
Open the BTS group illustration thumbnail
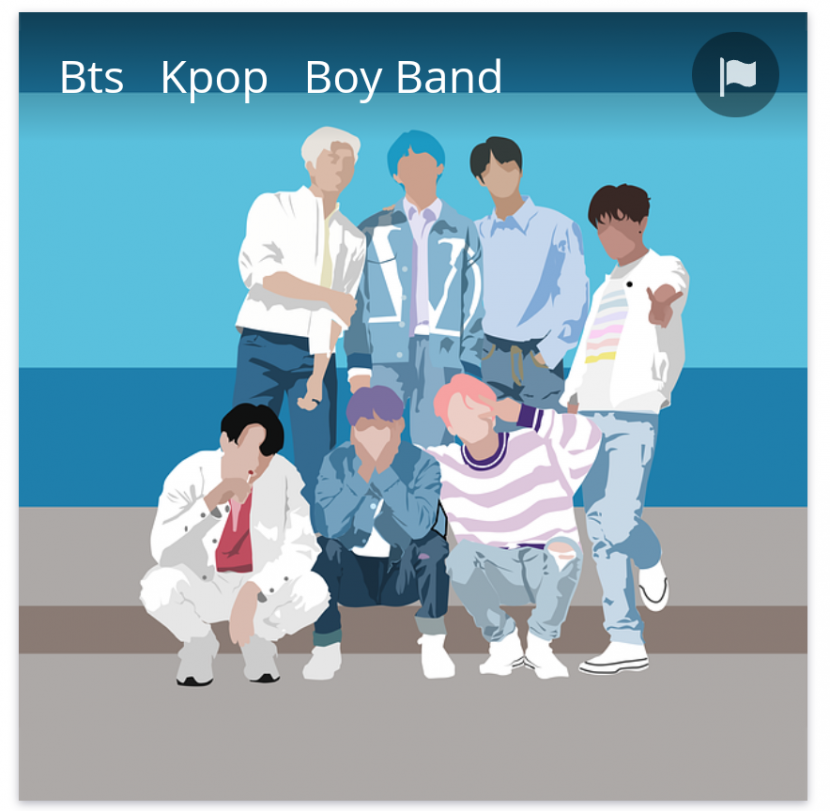click(413, 406)
